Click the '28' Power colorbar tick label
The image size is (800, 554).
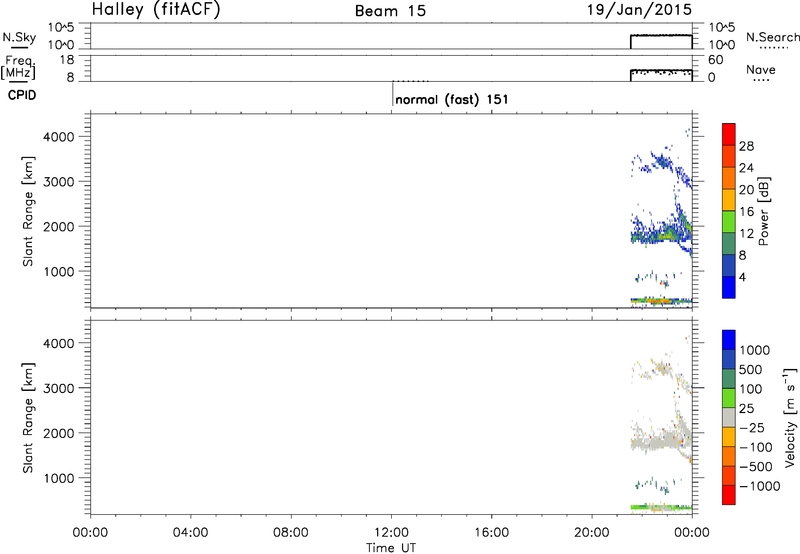click(746, 146)
